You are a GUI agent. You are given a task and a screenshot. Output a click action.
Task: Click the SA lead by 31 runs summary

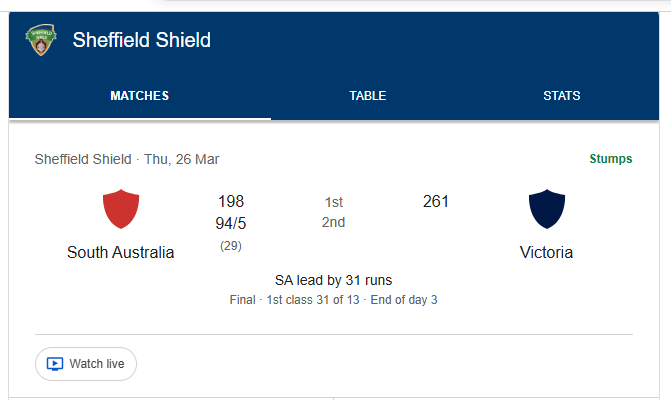334,280
